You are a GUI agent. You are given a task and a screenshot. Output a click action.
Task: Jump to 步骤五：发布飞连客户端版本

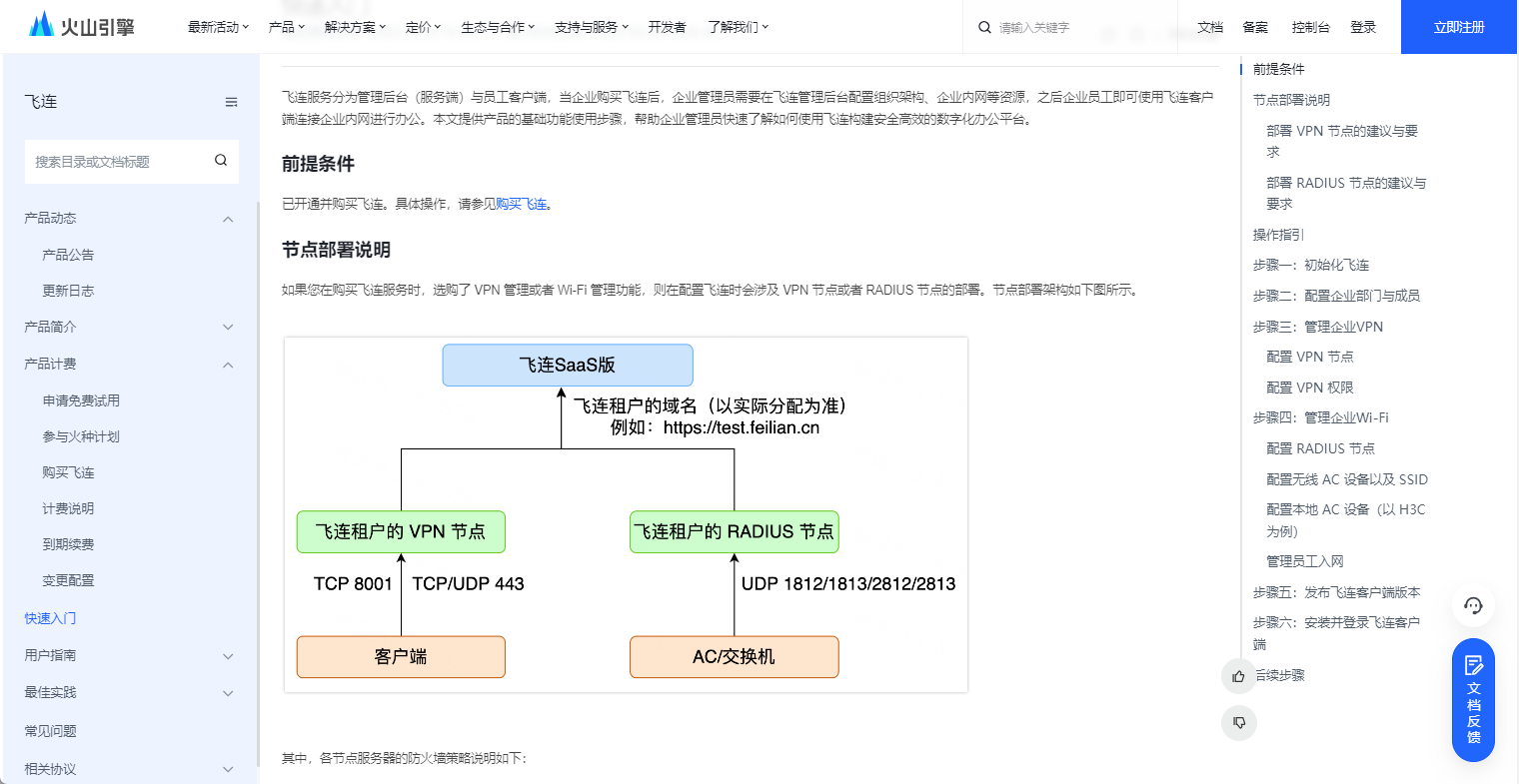pos(1337,592)
